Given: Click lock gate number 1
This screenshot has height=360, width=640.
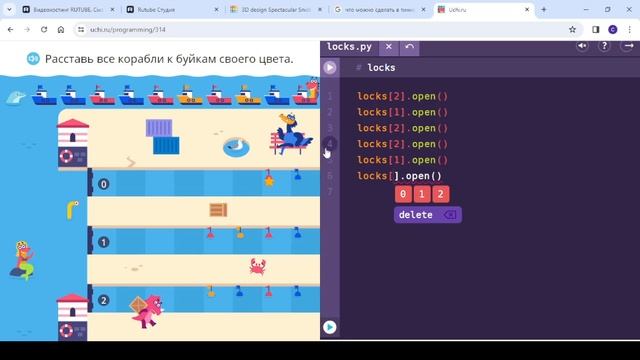Looking at the screenshot, I should click(103, 242).
